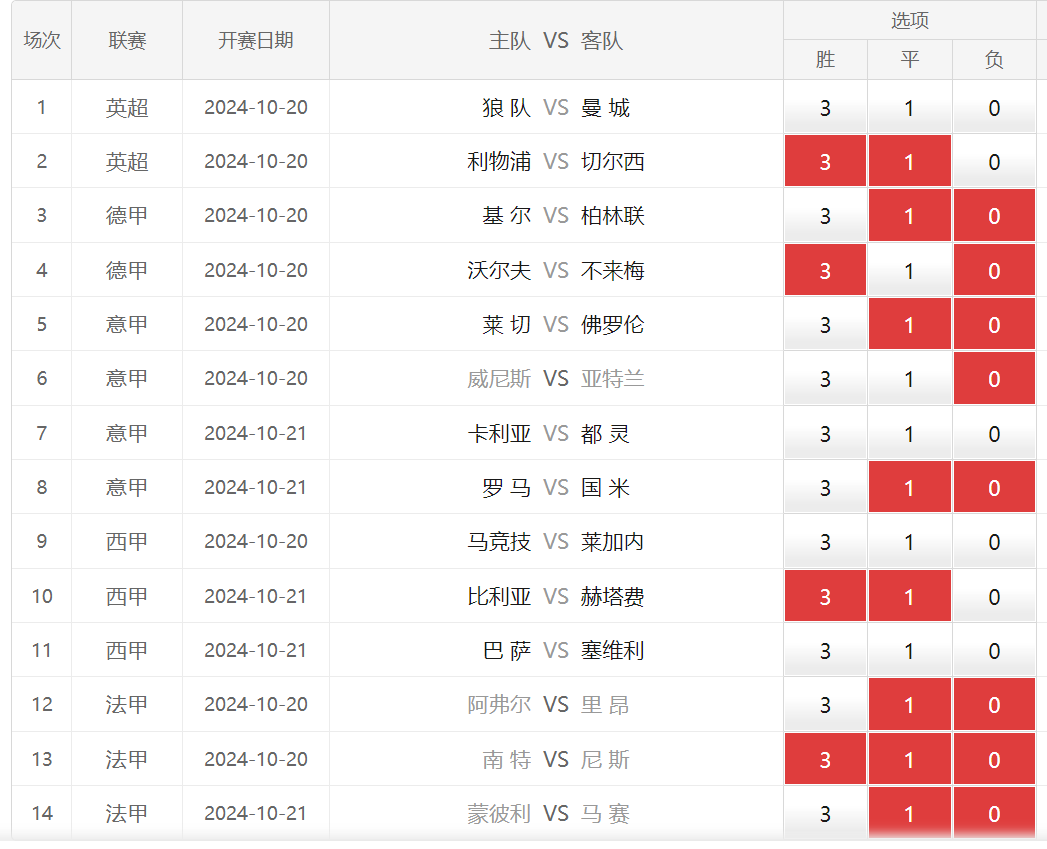Choose loss (0) for 巴萨 vs 塞维利
Screen dimensions: 1047x849
click(x=994, y=650)
